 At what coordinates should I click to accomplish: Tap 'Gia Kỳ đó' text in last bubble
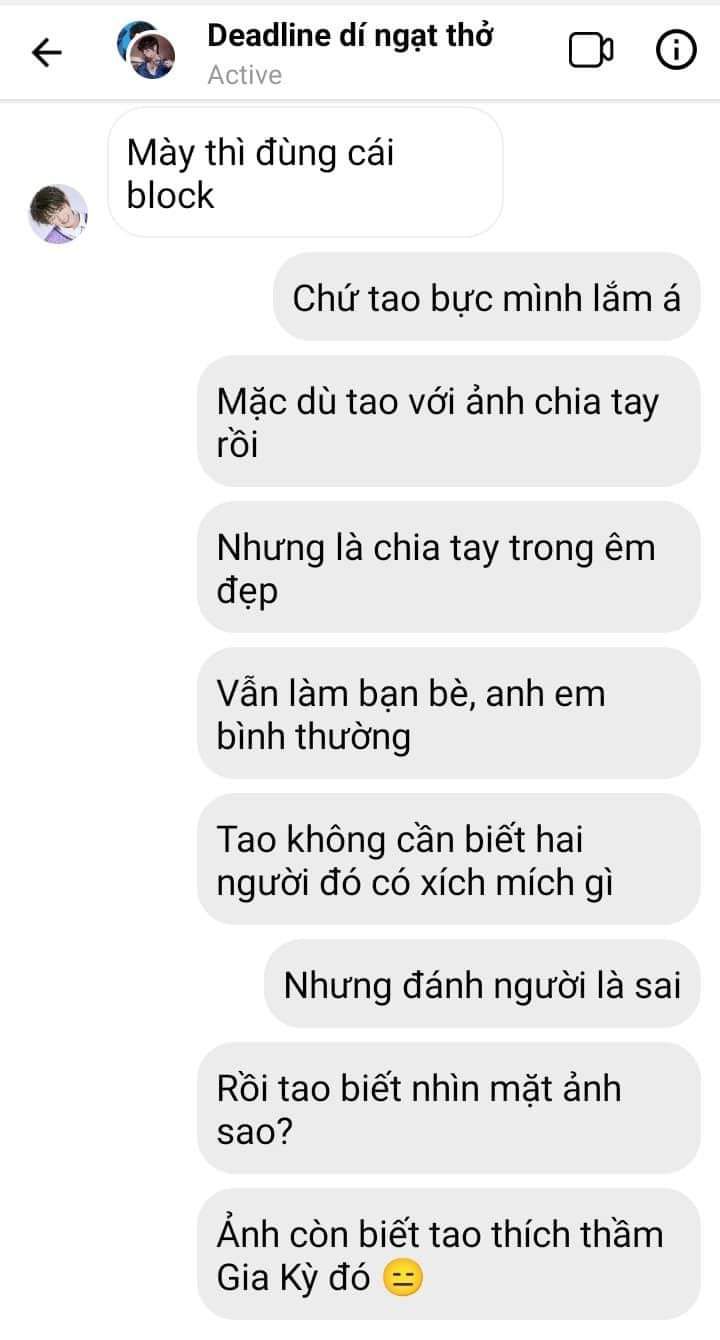click(296, 1277)
